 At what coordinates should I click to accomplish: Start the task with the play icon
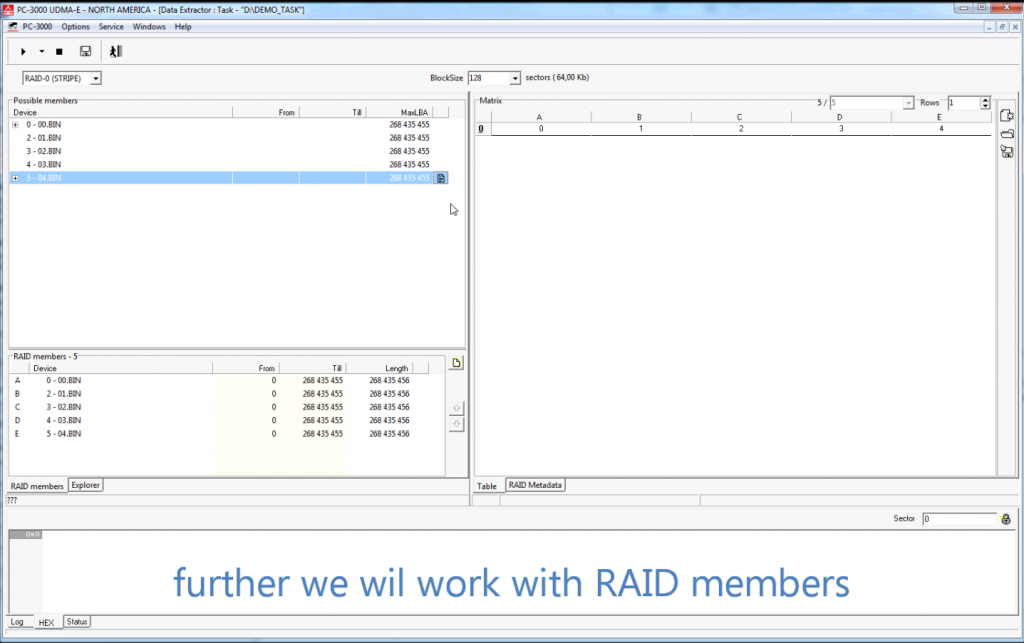[x=23, y=51]
